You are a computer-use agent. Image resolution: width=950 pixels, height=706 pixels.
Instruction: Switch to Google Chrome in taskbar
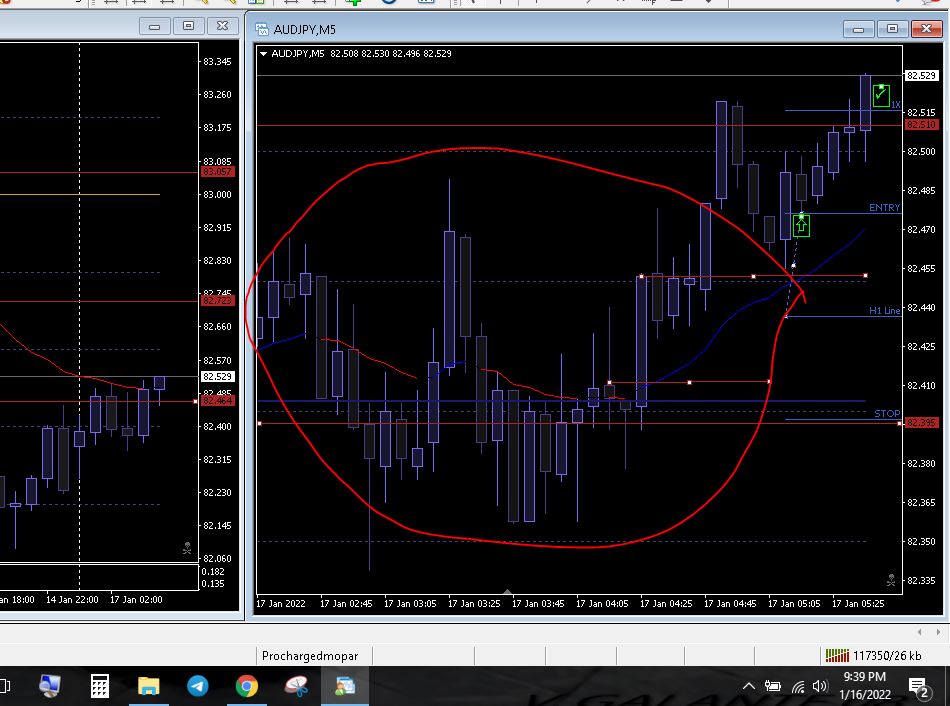[x=247, y=686]
